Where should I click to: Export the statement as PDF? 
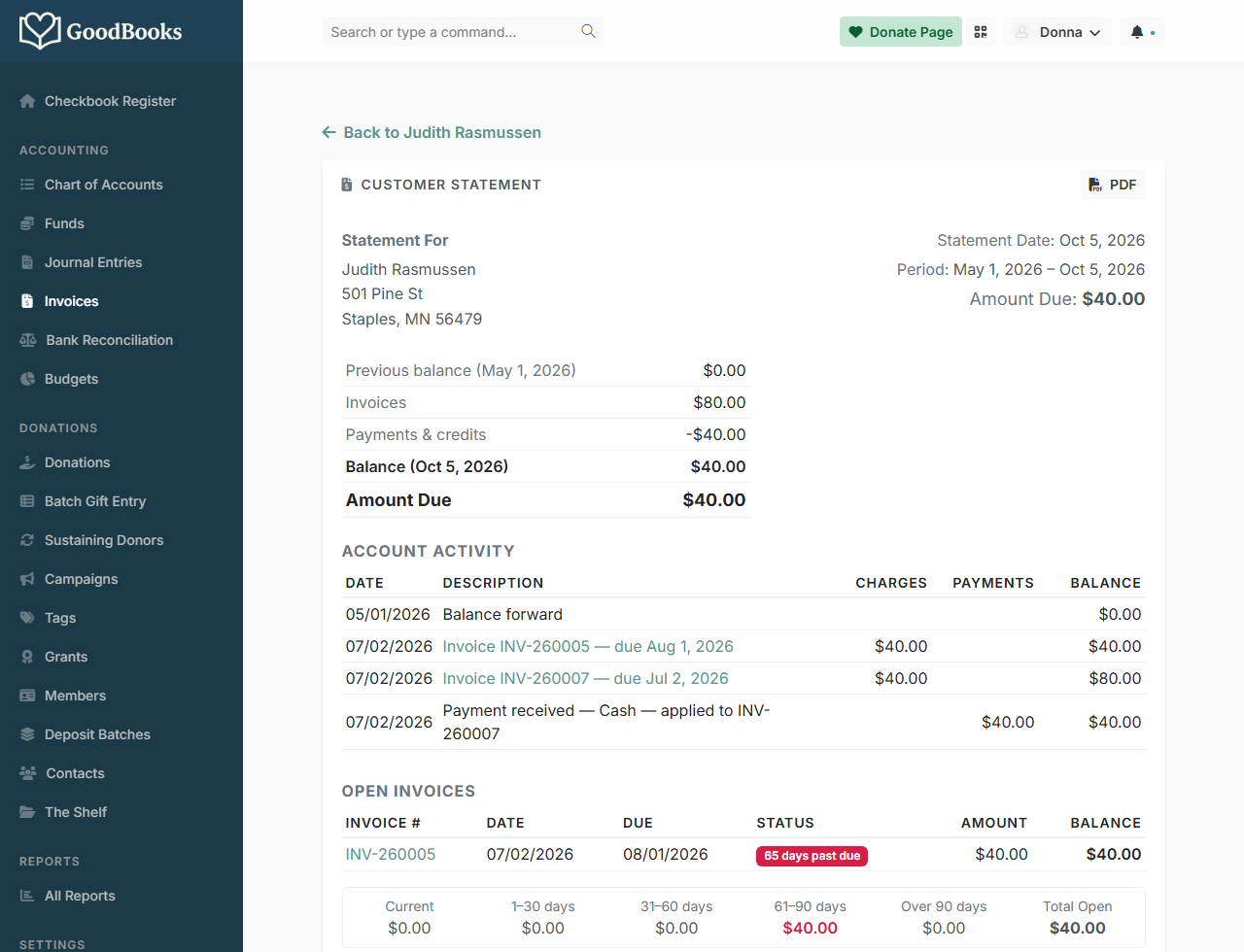pos(1113,185)
